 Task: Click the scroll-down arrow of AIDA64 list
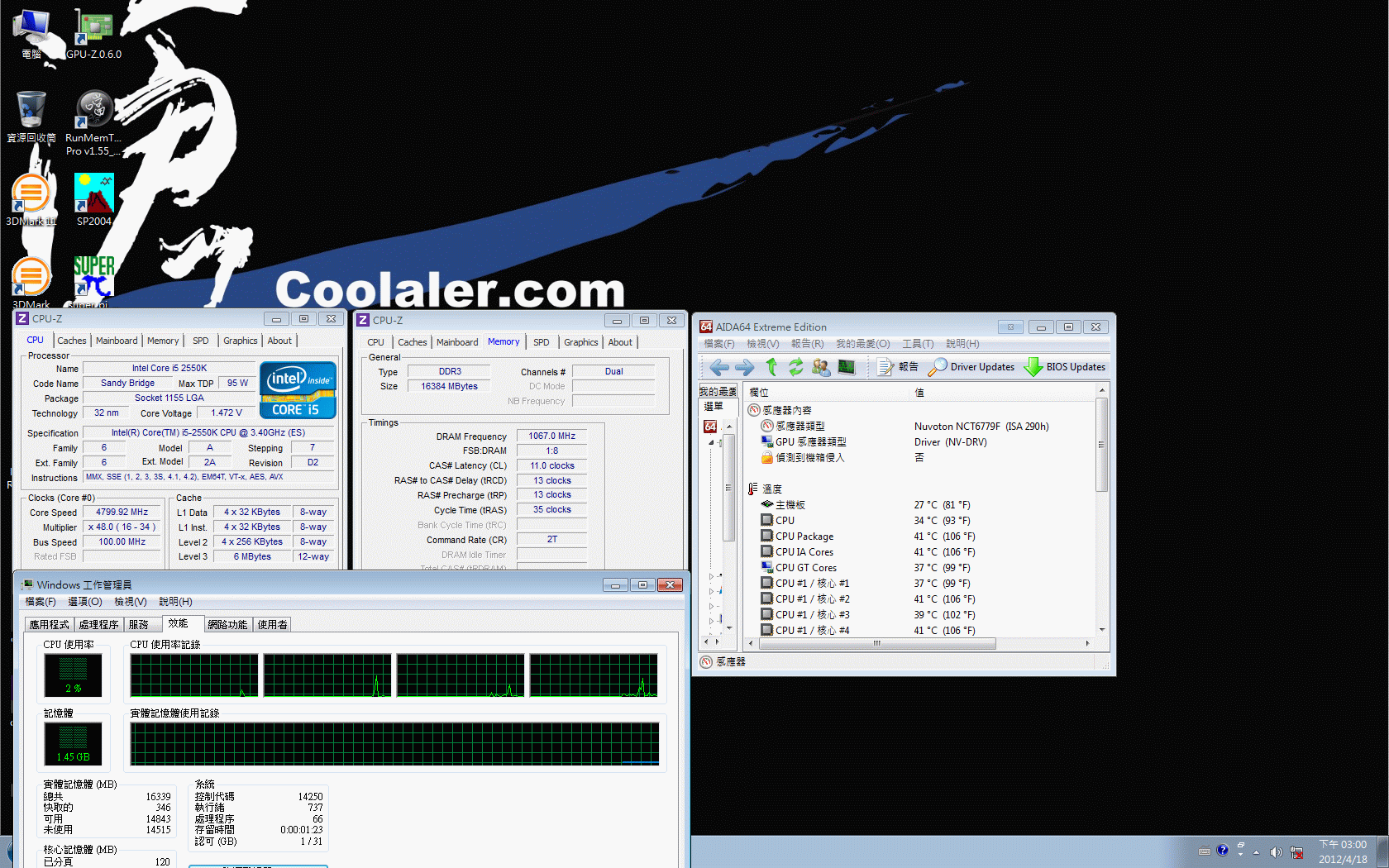(x=1101, y=630)
